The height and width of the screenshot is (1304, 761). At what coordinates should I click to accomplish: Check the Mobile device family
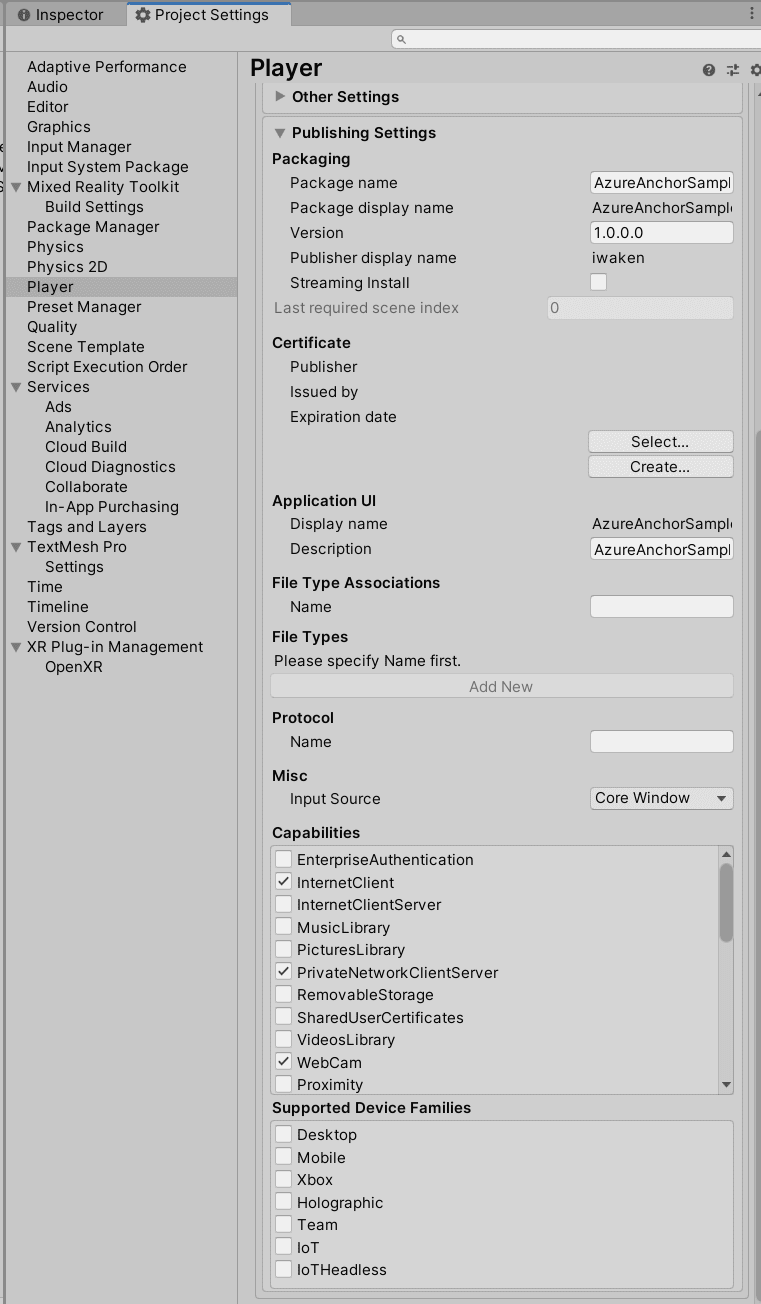coord(284,1157)
